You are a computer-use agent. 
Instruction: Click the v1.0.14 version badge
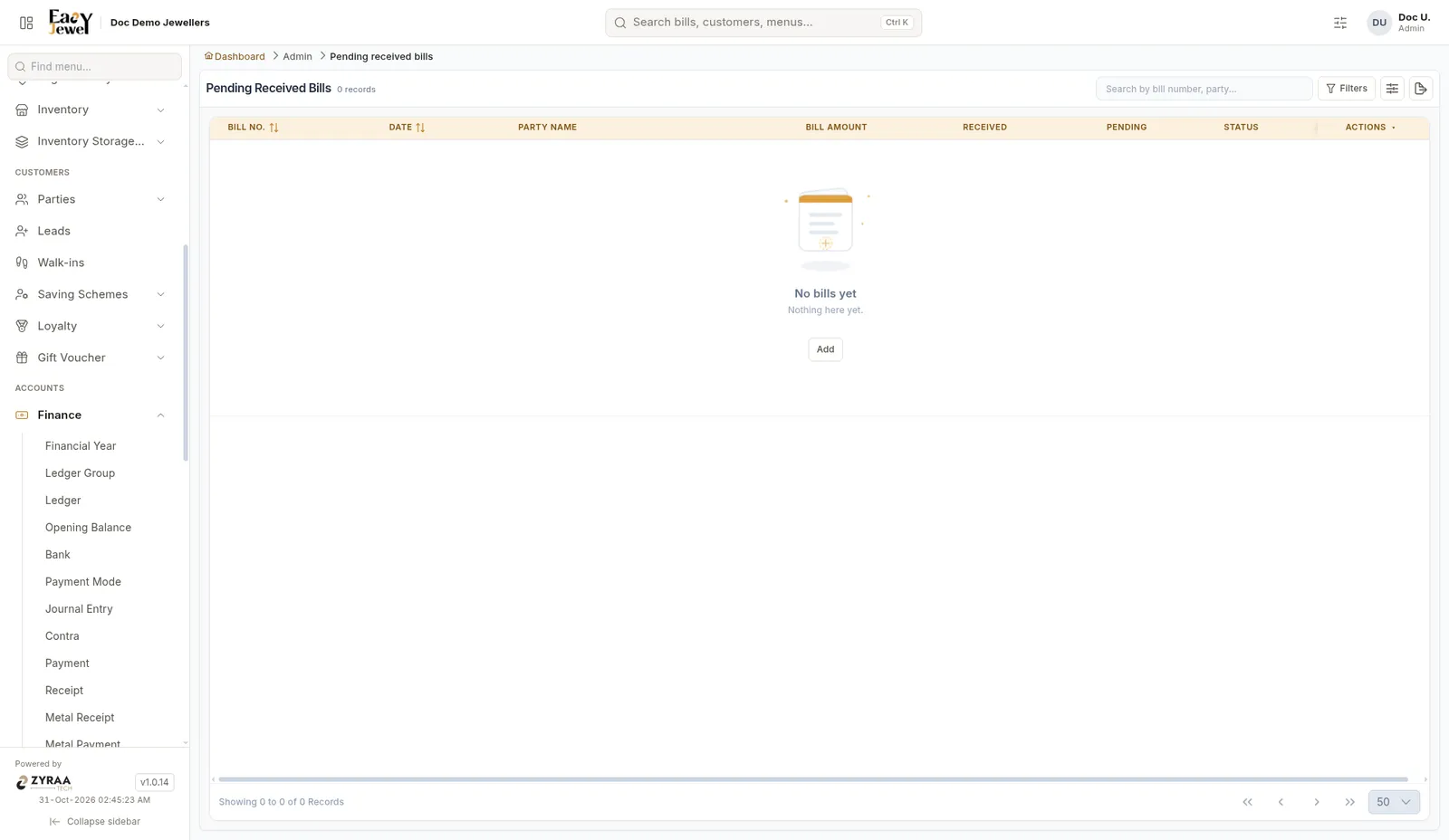(154, 782)
